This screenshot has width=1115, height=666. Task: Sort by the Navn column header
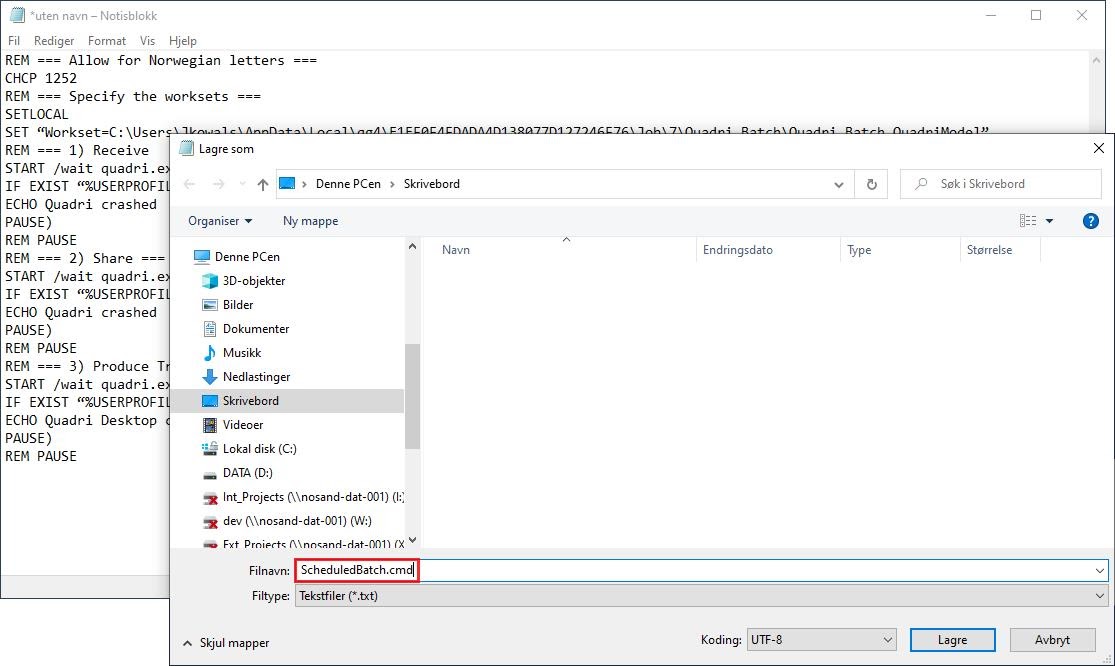pos(455,250)
